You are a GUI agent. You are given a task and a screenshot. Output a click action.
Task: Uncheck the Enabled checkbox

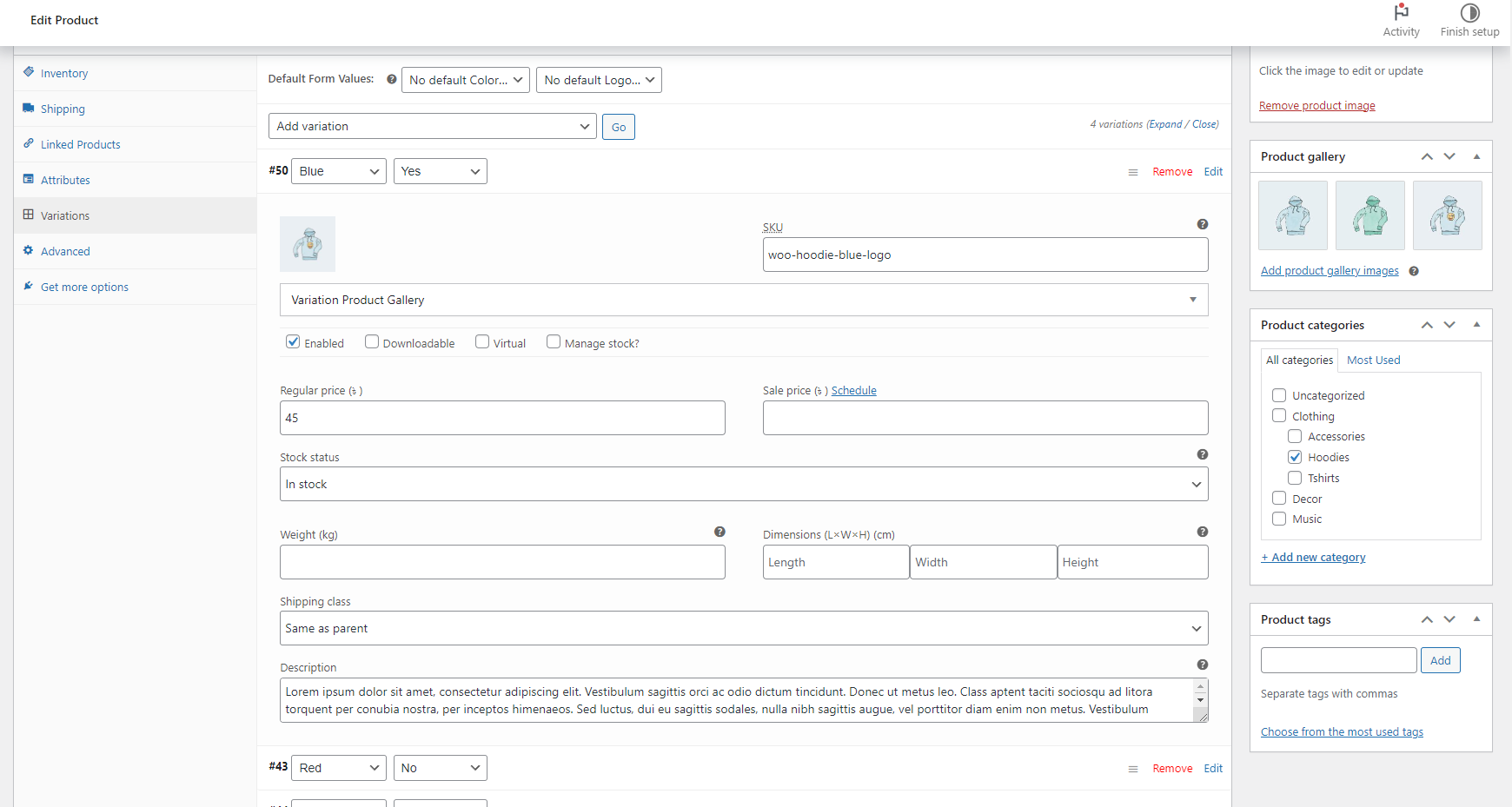point(293,341)
